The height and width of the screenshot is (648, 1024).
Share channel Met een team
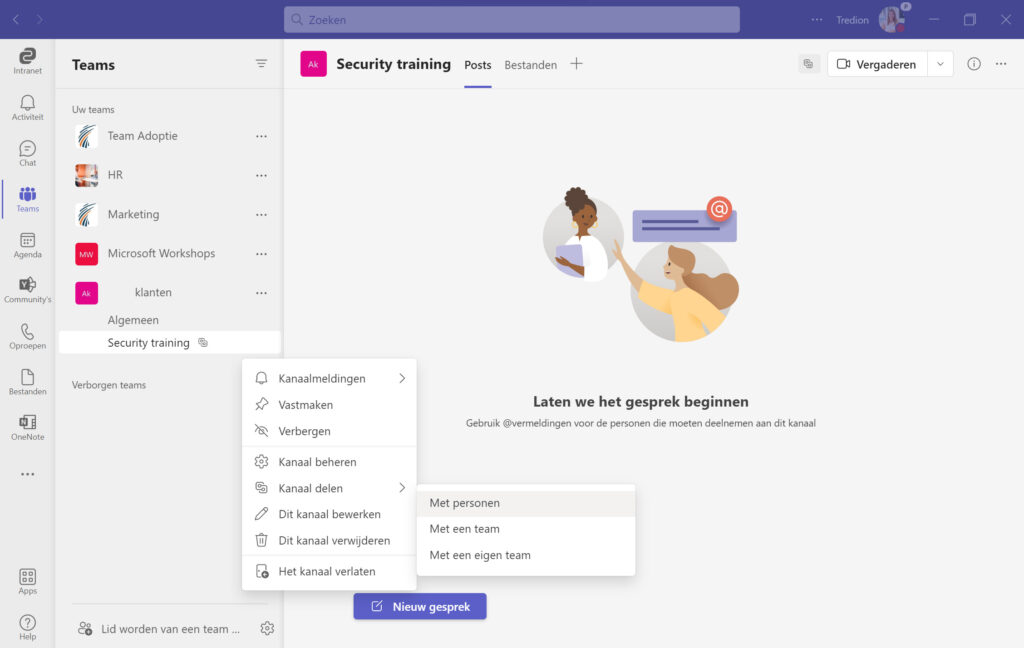point(526,529)
